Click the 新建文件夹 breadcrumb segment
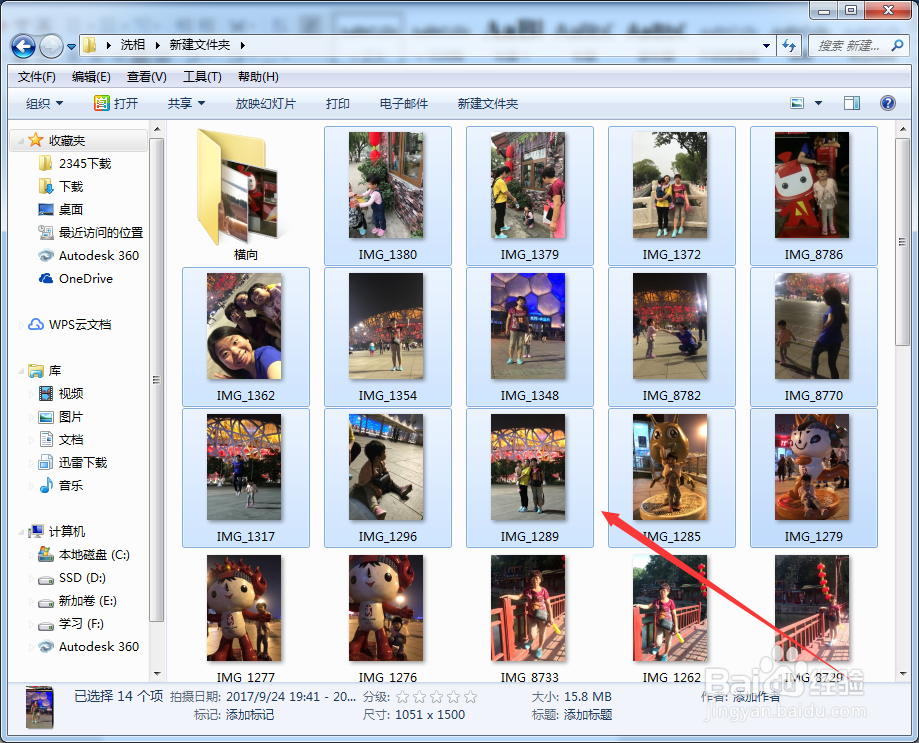919x743 pixels. pyautogui.click(x=200, y=45)
